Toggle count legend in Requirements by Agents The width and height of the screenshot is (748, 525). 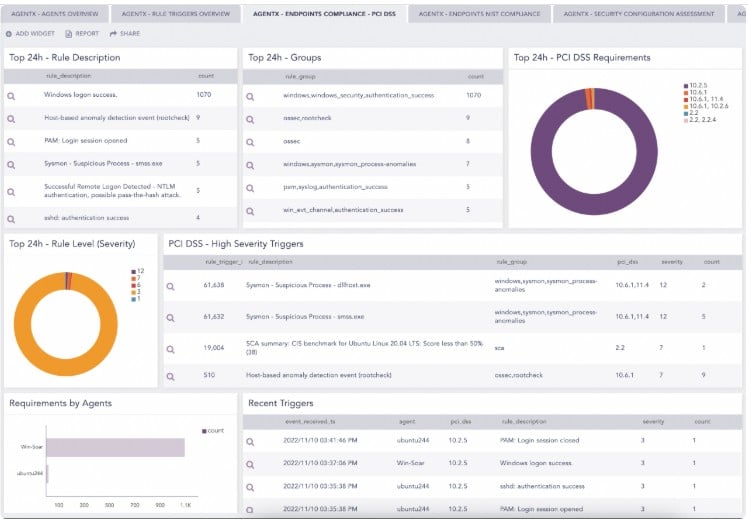point(213,431)
